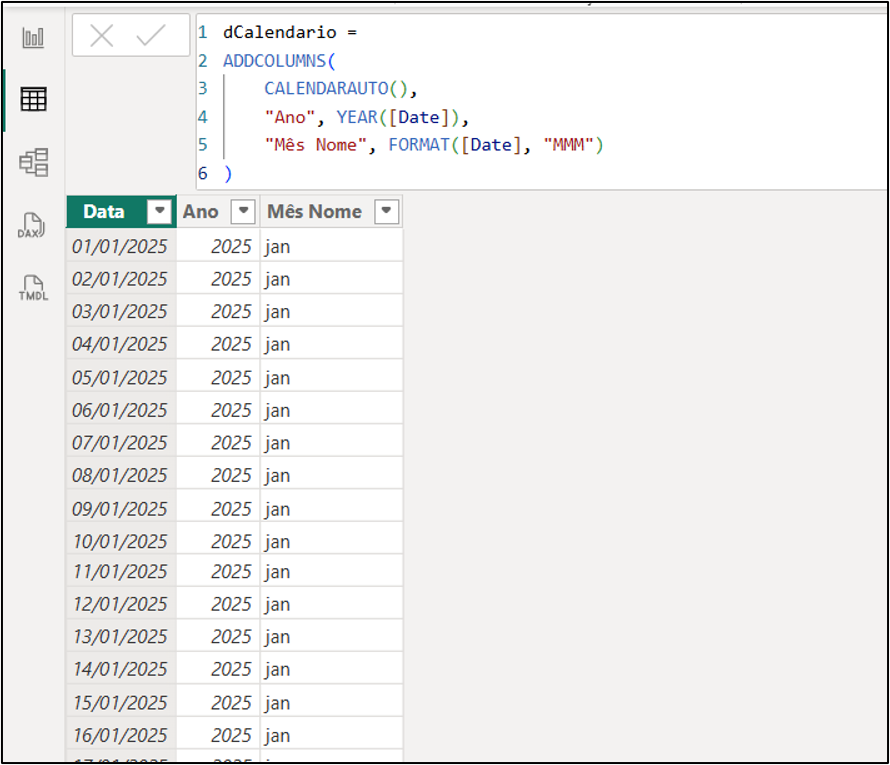
Task: Select date cell 09/01/2025
Action: click(121, 508)
